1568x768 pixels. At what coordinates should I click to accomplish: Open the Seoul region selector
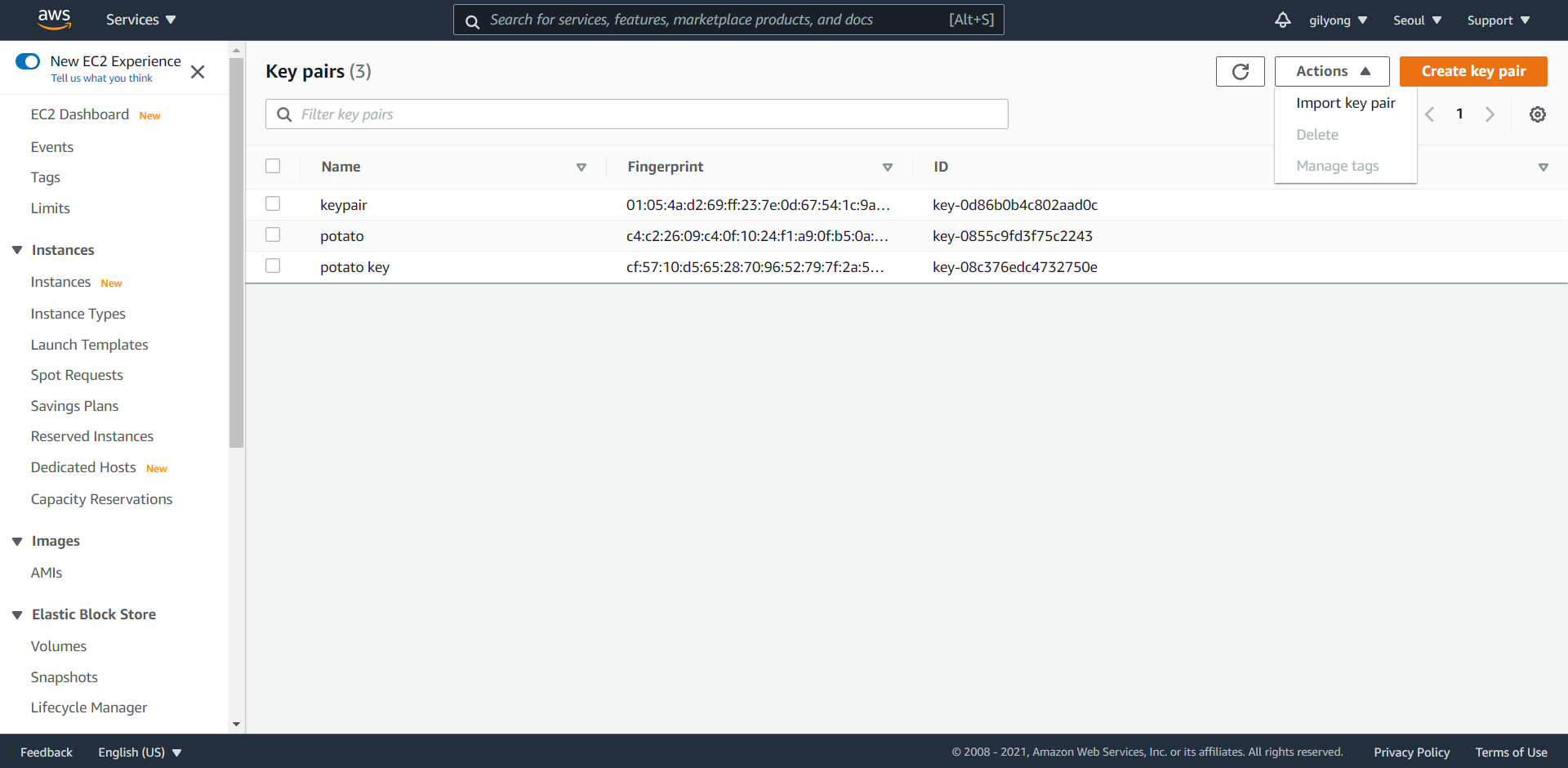pos(1417,20)
